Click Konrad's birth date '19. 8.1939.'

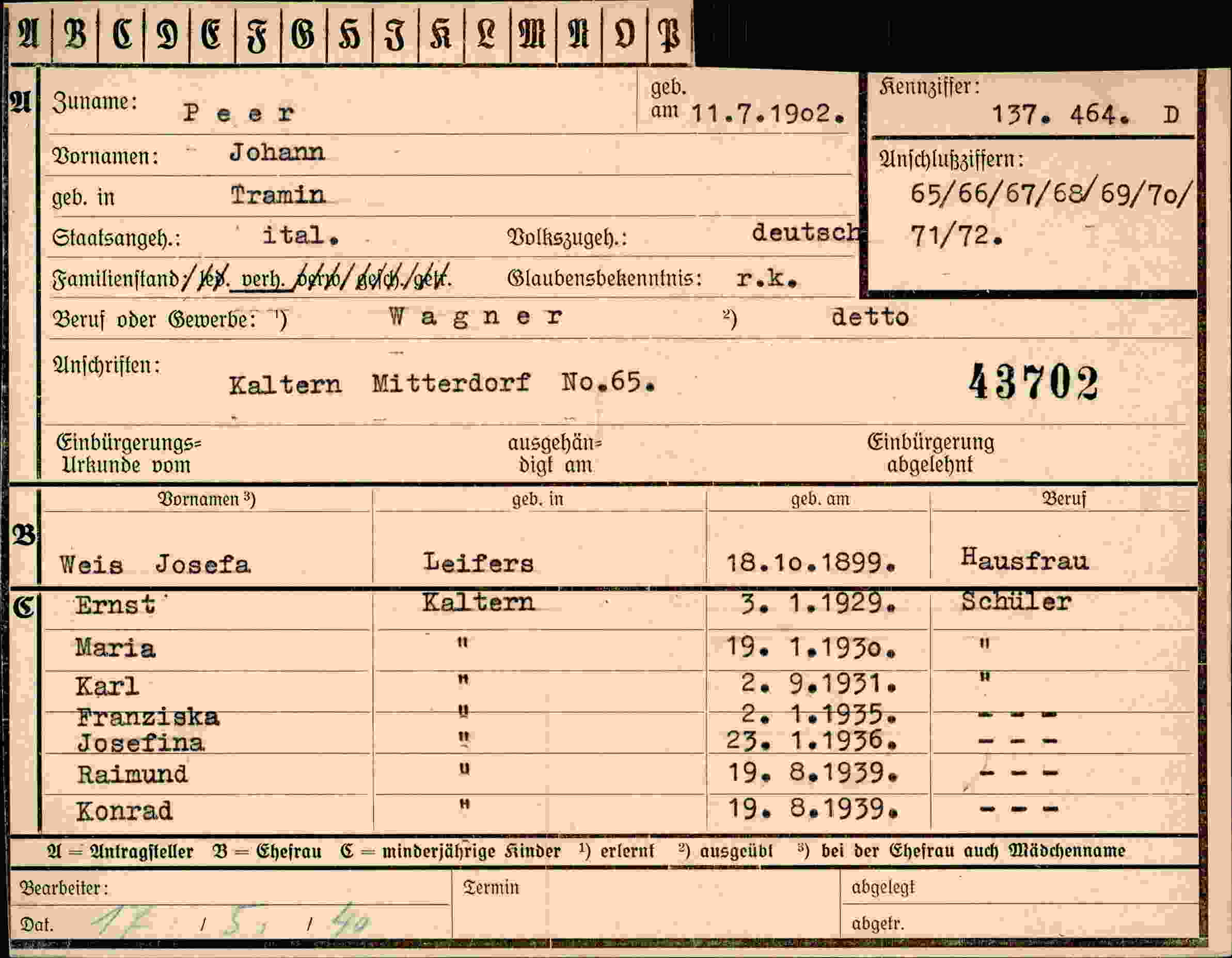click(x=812, y=809)
